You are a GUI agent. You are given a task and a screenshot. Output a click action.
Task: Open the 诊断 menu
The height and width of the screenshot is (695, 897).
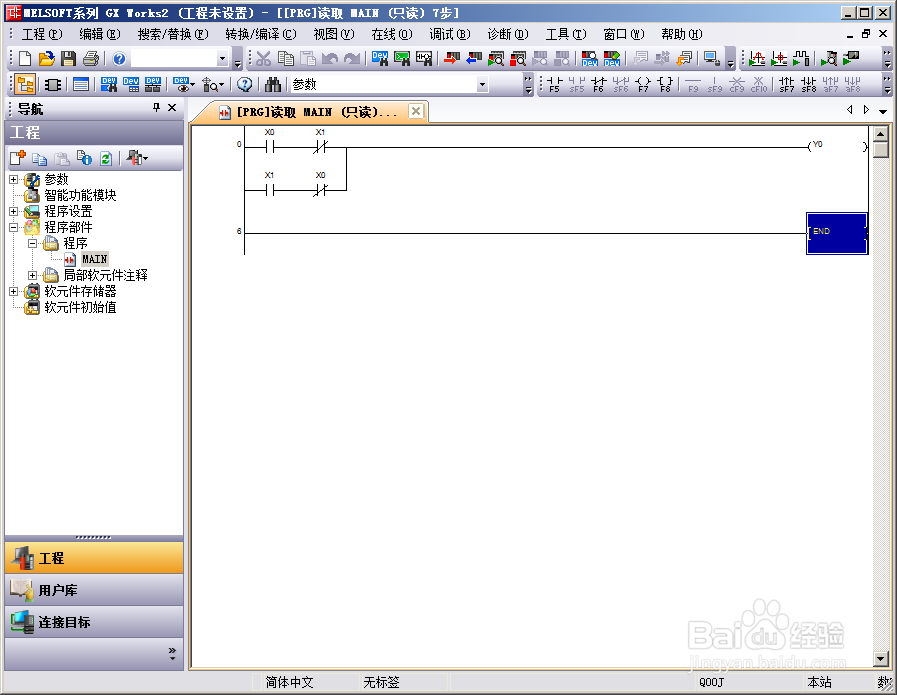pos(507,34)
